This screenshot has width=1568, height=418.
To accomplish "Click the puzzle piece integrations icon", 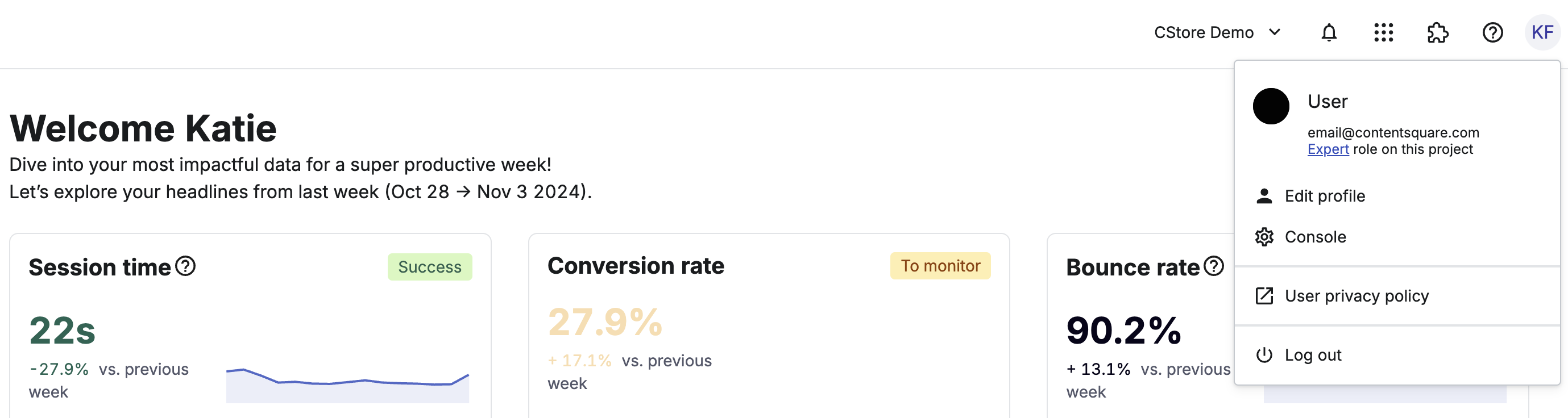I will (x=1438, y=32).
